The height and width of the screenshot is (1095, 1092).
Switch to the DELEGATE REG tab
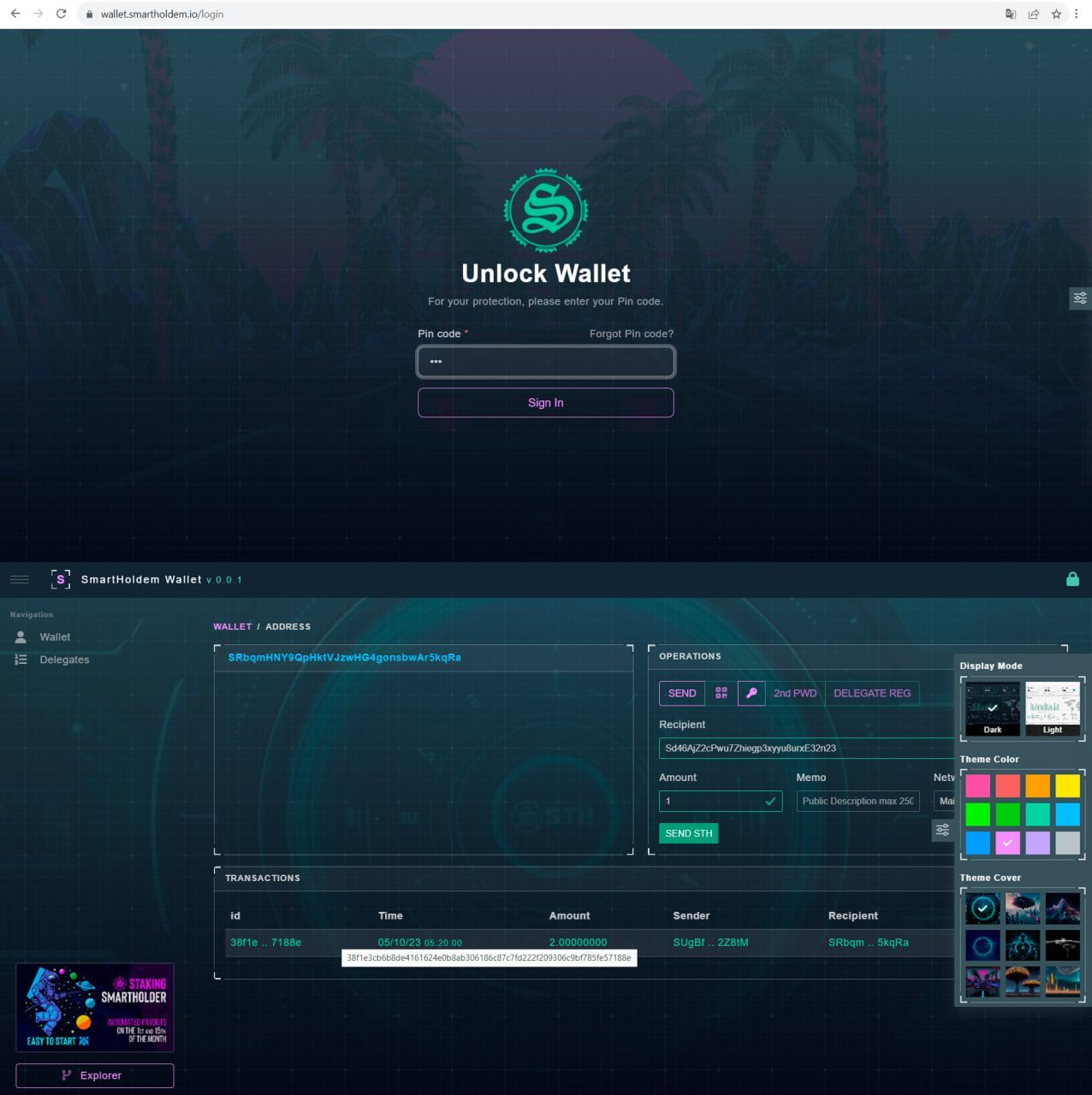click(872, 693)
